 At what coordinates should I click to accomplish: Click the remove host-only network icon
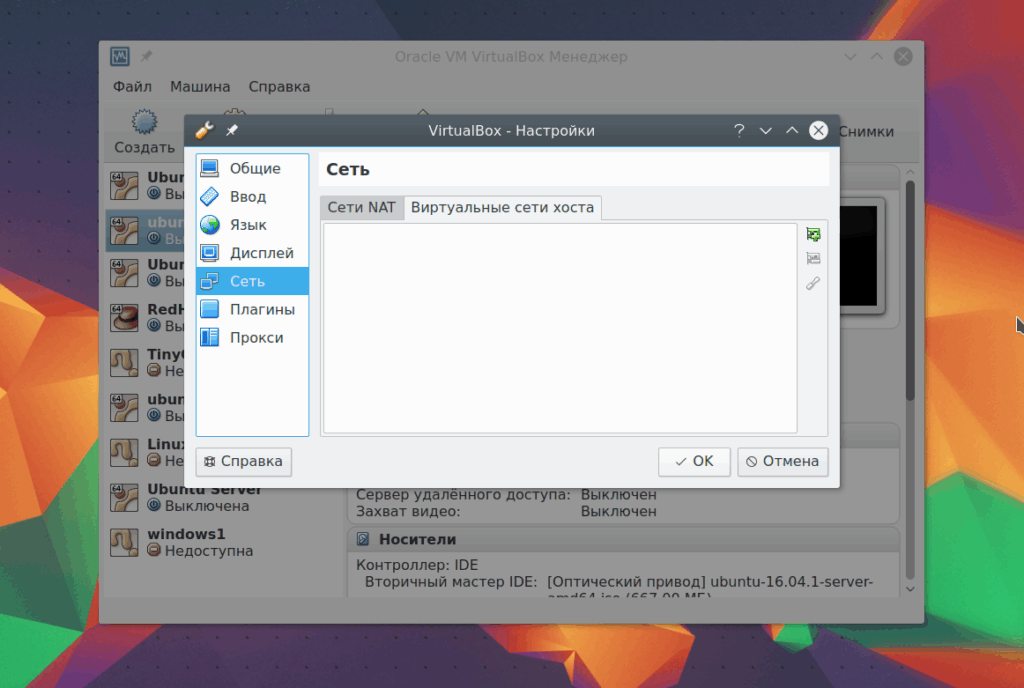click(813, 258)
